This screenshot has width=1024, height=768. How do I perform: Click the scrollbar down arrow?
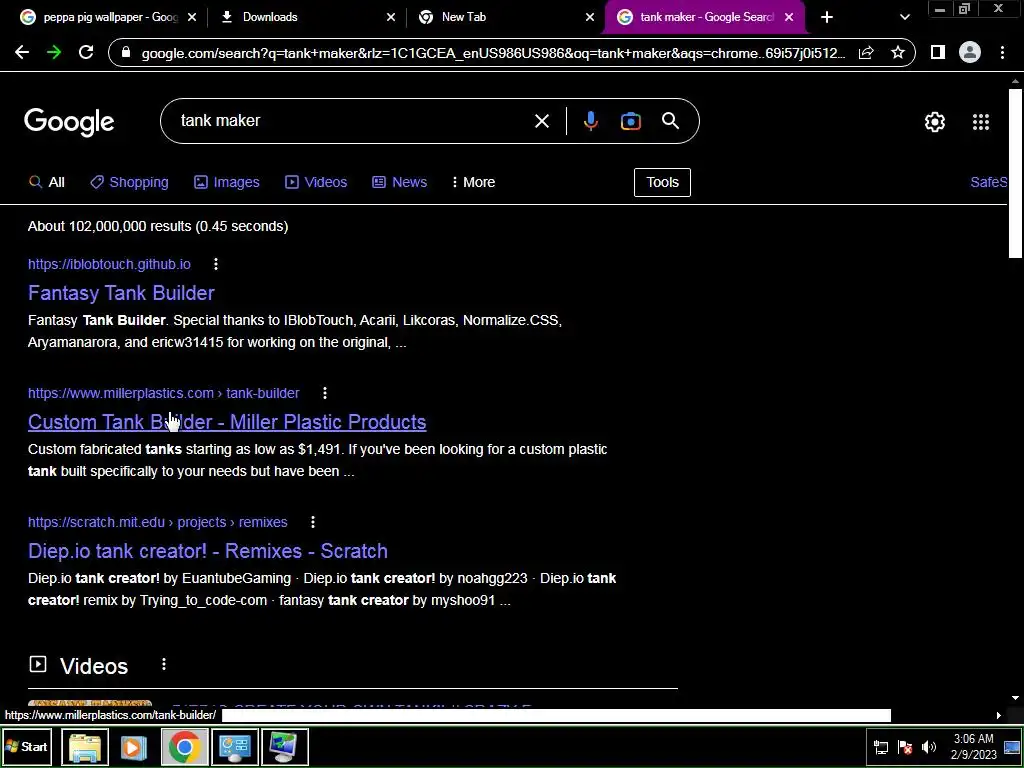(1015, 699)
